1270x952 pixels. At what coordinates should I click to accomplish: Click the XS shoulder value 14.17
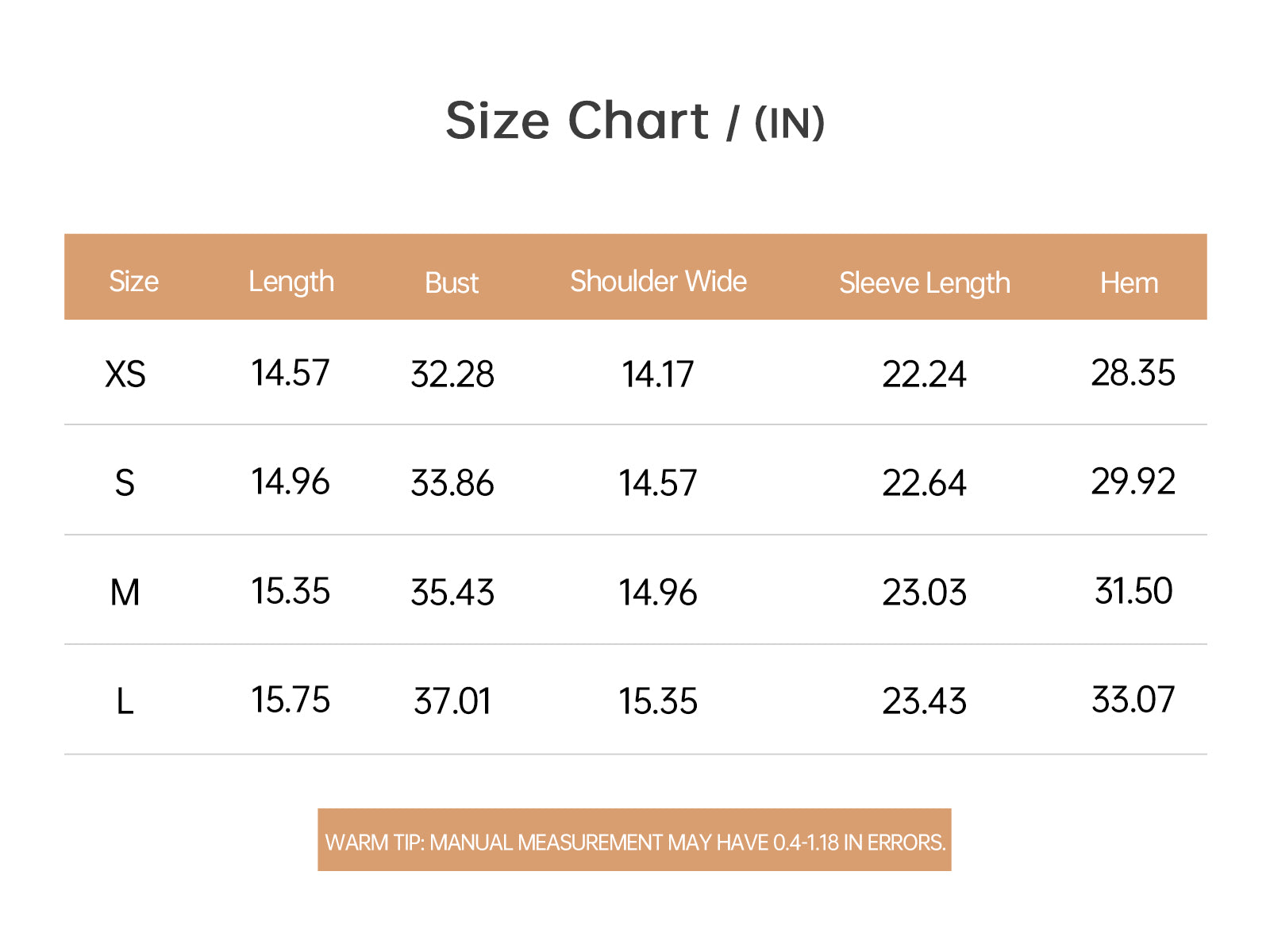(x=658, y=374)
